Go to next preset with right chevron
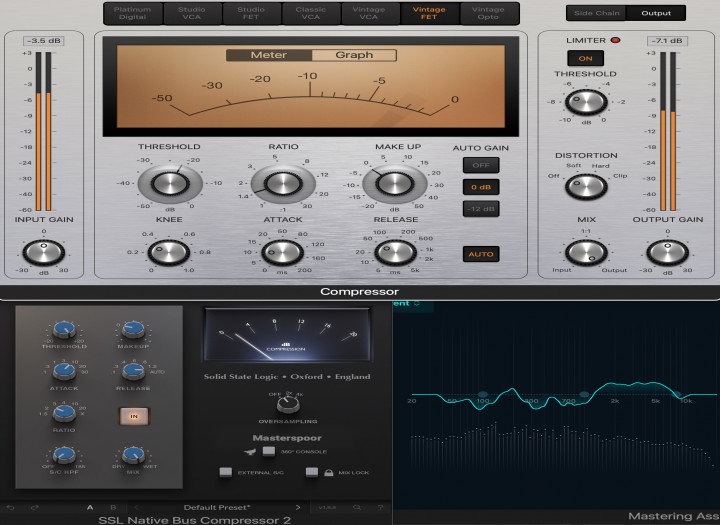Image resolution: width=720 pixels, height=525 pixels. click(x=297, y=507)
